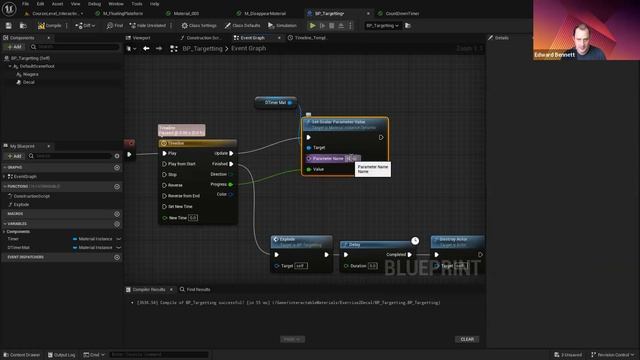Start Simulation mode

click(282, 26)
